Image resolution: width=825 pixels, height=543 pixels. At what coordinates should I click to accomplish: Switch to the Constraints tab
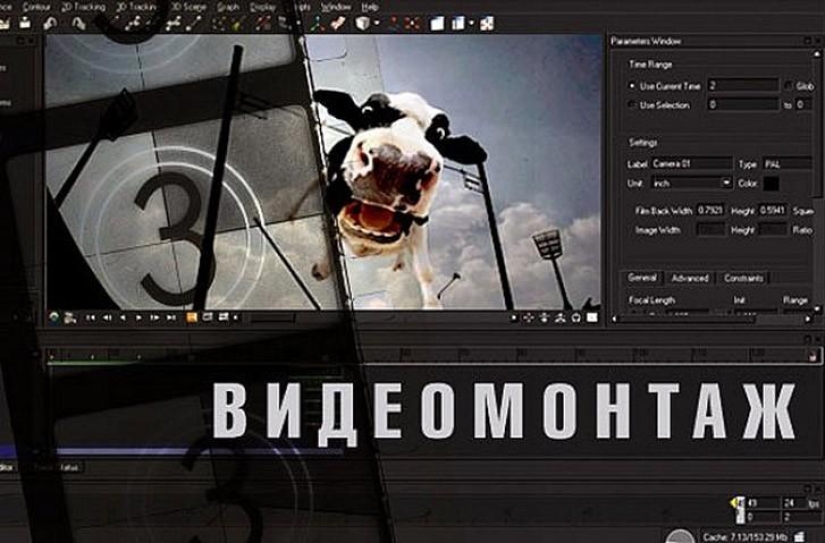click(743, 278)
